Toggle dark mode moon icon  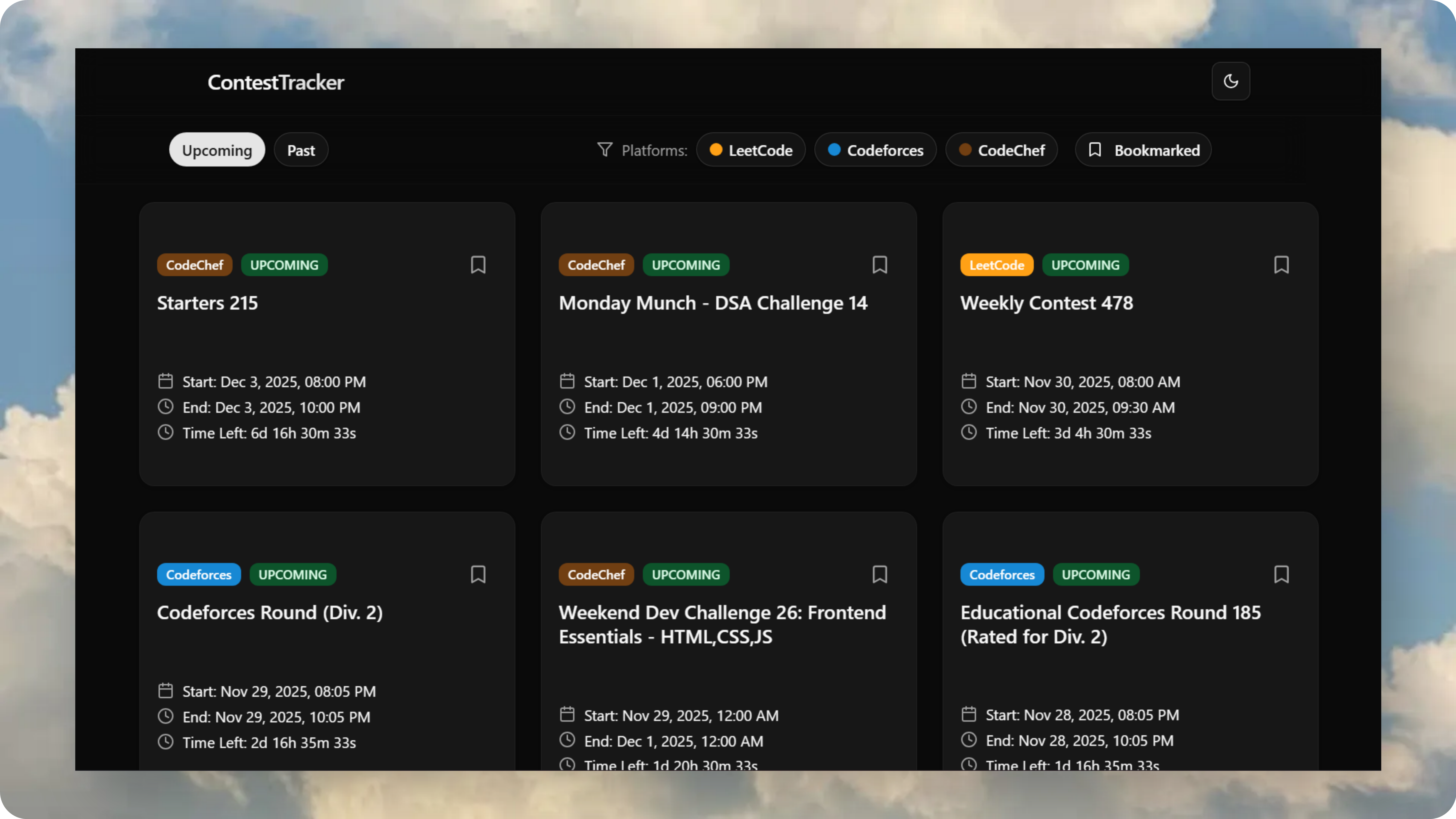(1231, 81)
